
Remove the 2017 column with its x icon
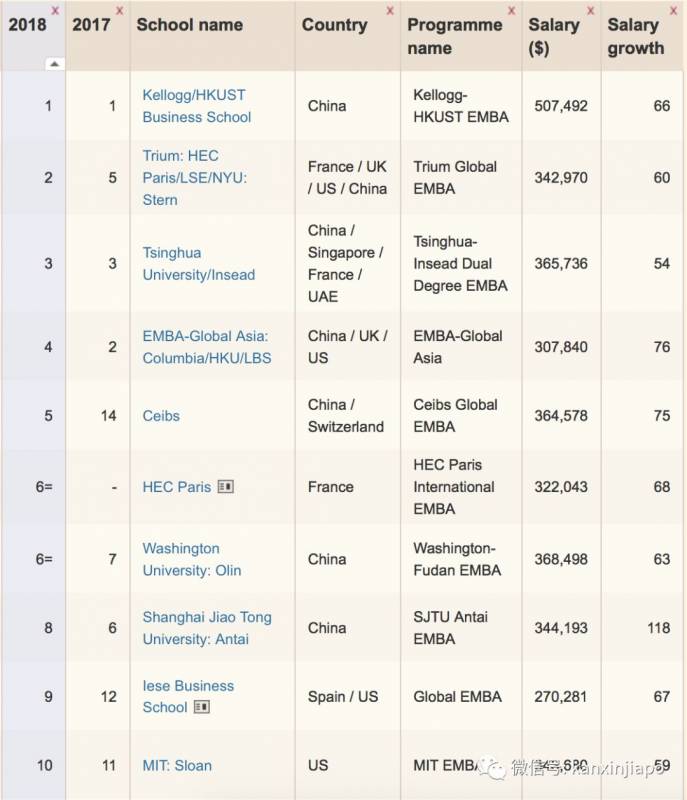pyautogui.click(x=120, y=11)
